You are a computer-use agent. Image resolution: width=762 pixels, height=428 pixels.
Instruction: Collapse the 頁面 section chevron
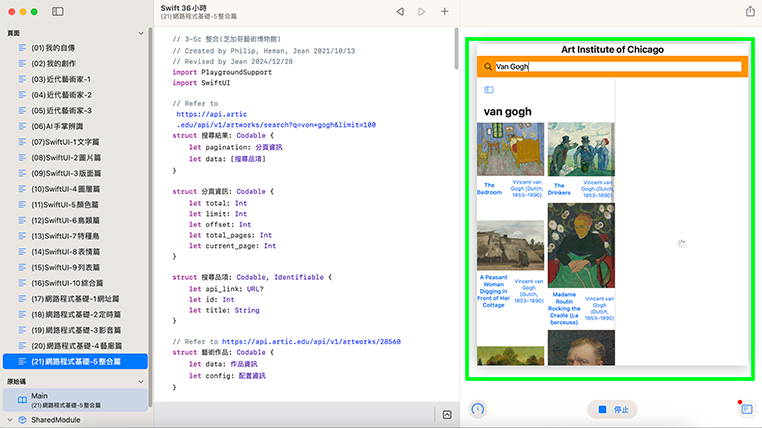[141, 33]
